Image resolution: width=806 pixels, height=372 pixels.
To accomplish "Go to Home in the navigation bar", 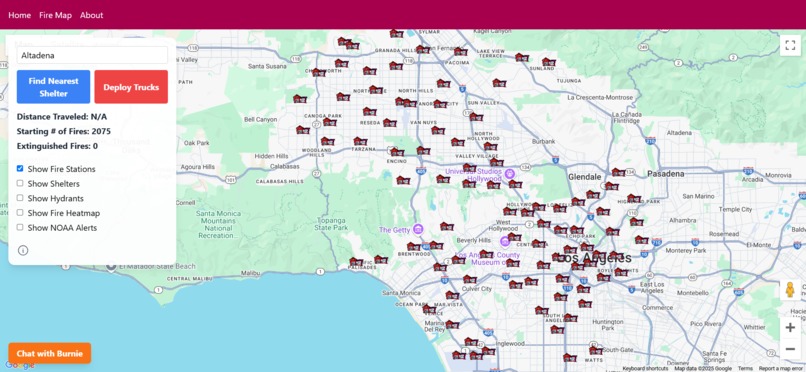I will [20, 15].
